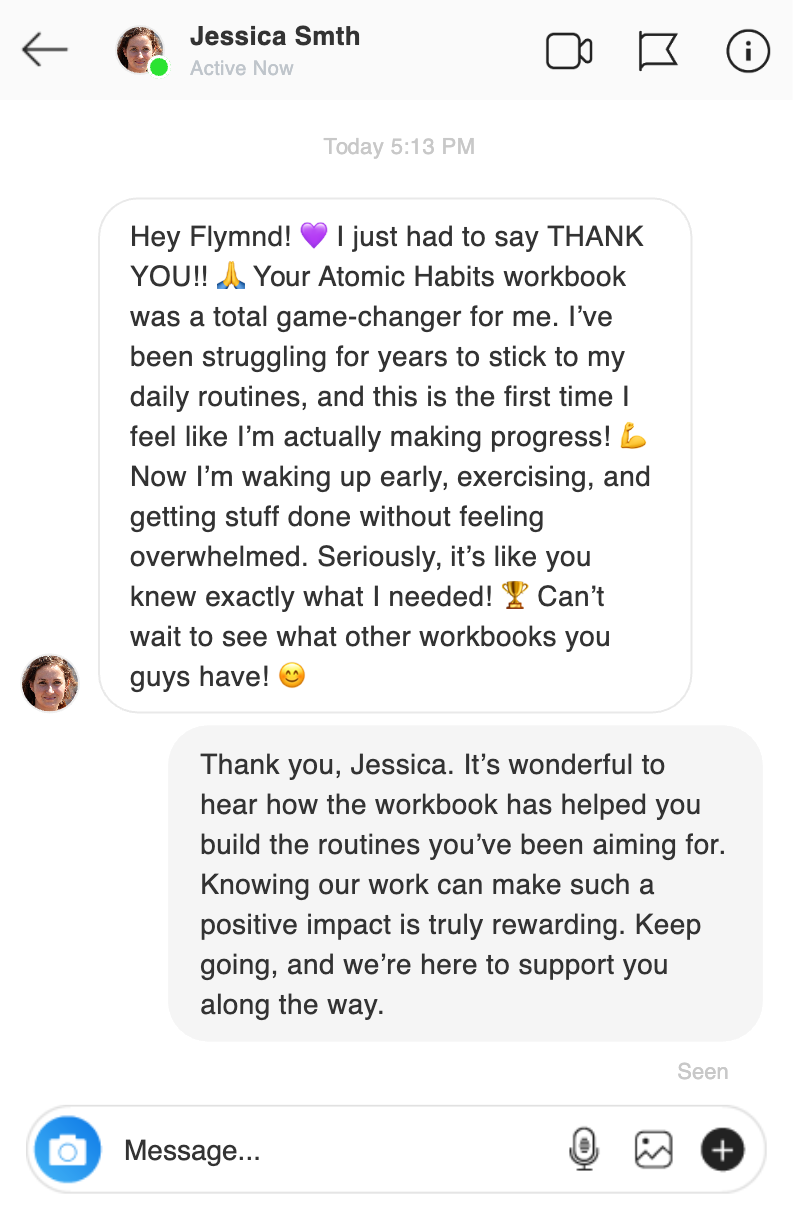Tap the blue camera button

tap(67, 1150)
